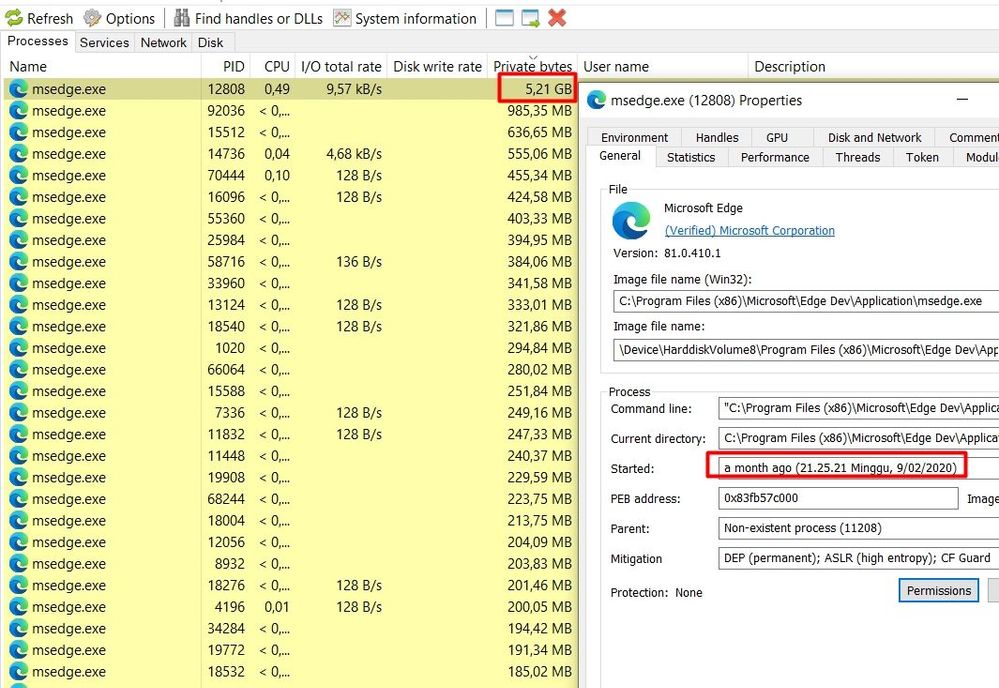Click Edge icon of PID 1020 row
The height and width of the screenshot is (688, 999).
coord(19,348)
